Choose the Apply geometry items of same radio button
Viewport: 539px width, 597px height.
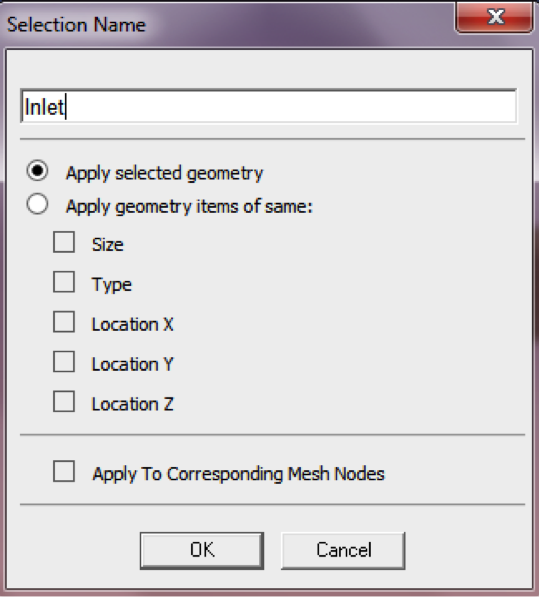pyautogui.click(x=37, y=204)
